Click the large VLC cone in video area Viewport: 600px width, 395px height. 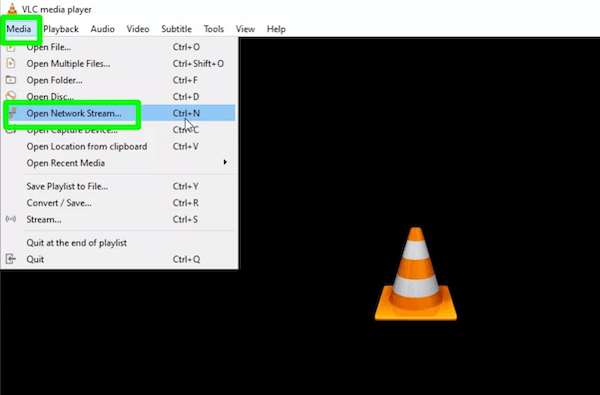pos(416,274)
